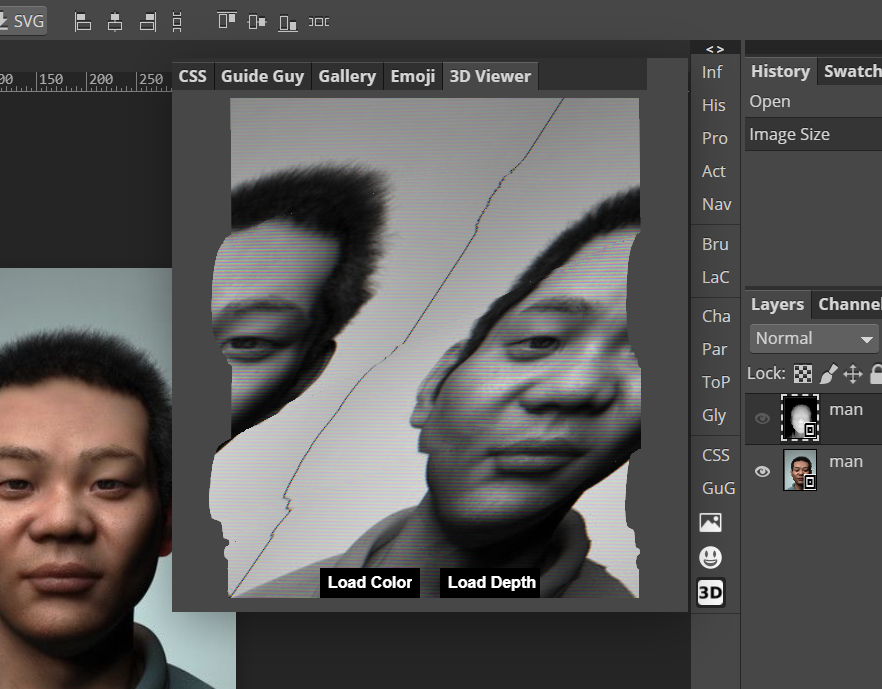Open the Emoji smiley icon in sidebar
The width and height of the screenshot is (882, 689).
(x=710, y=557)
